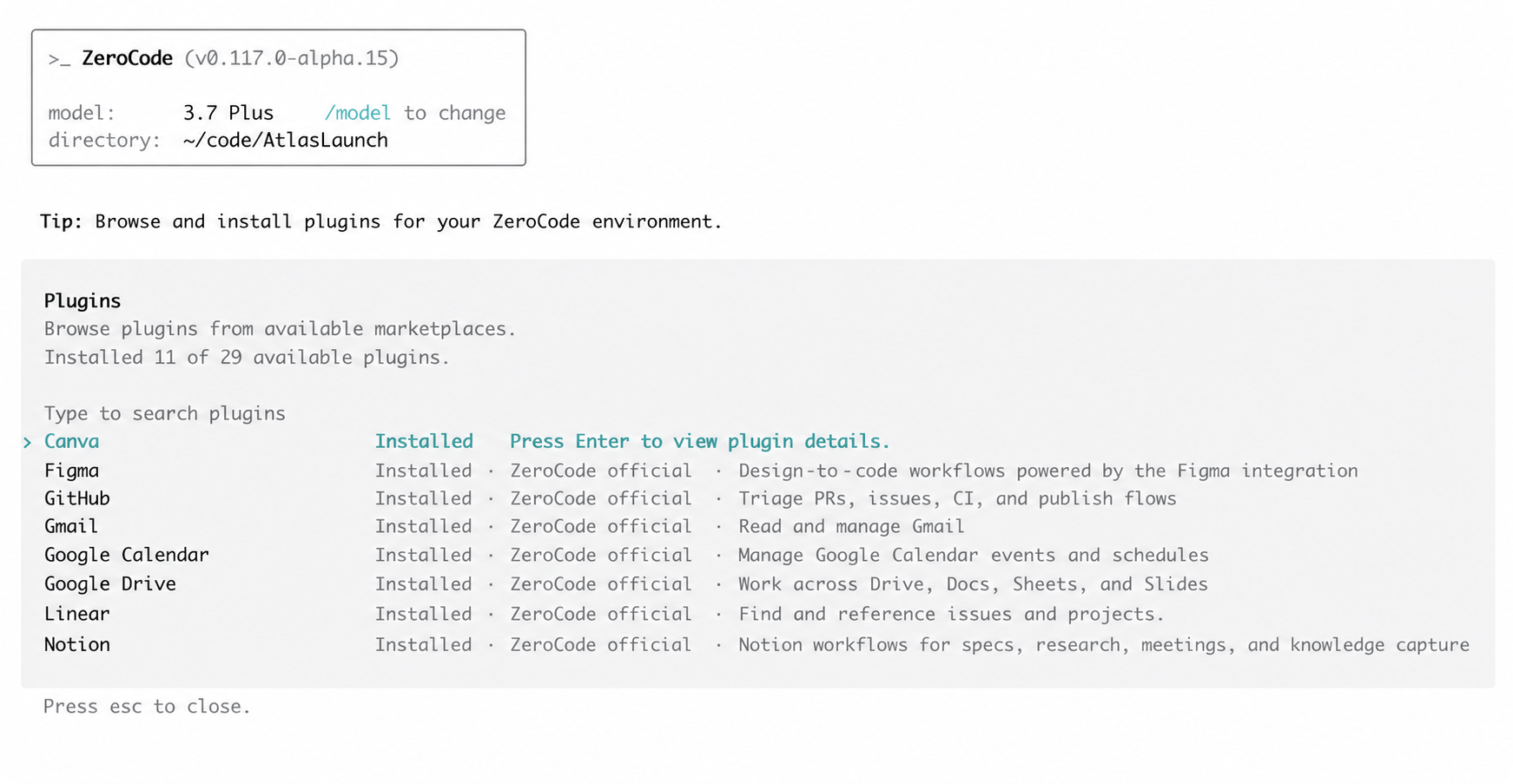Click 'ZeroCode official' on the Linear row
Screen dimensions: 1513x784
point(601,614)
